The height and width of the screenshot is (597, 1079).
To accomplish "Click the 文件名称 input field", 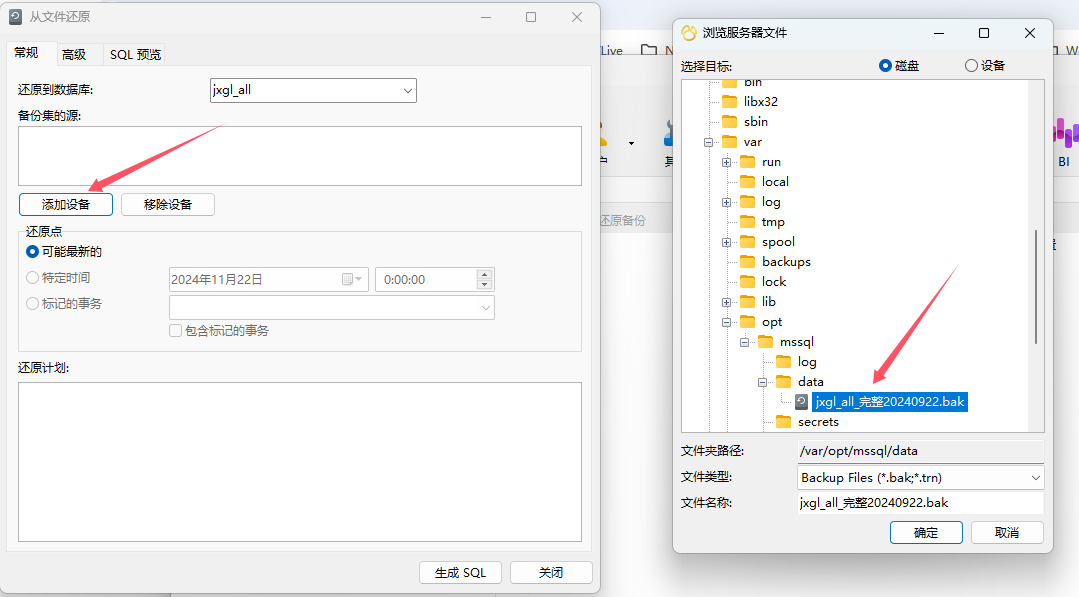I will 921,503.
